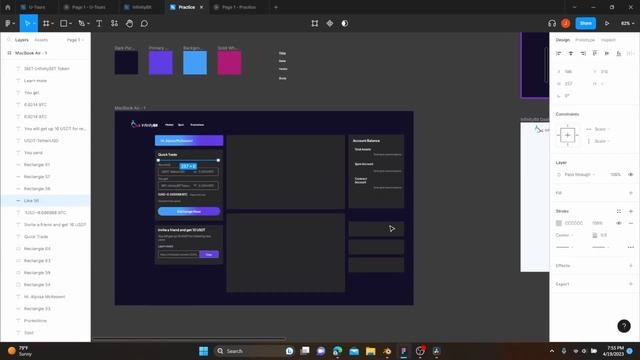
Task: Toggle stroke visibility eye icon
Action: (619, 223)
